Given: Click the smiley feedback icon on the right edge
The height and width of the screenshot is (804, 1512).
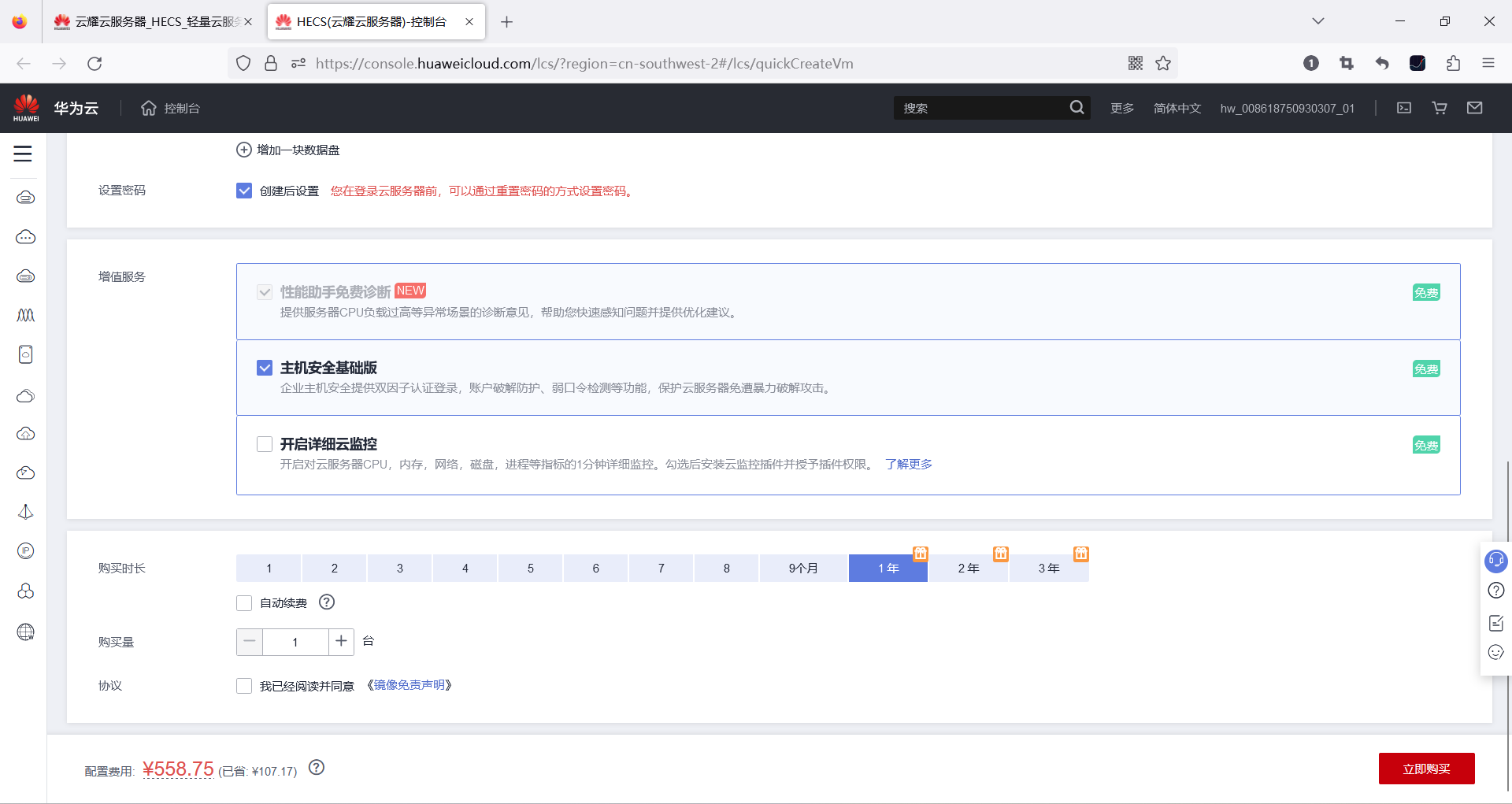Looking at the screenshot, I should (x=1495, y=653).
